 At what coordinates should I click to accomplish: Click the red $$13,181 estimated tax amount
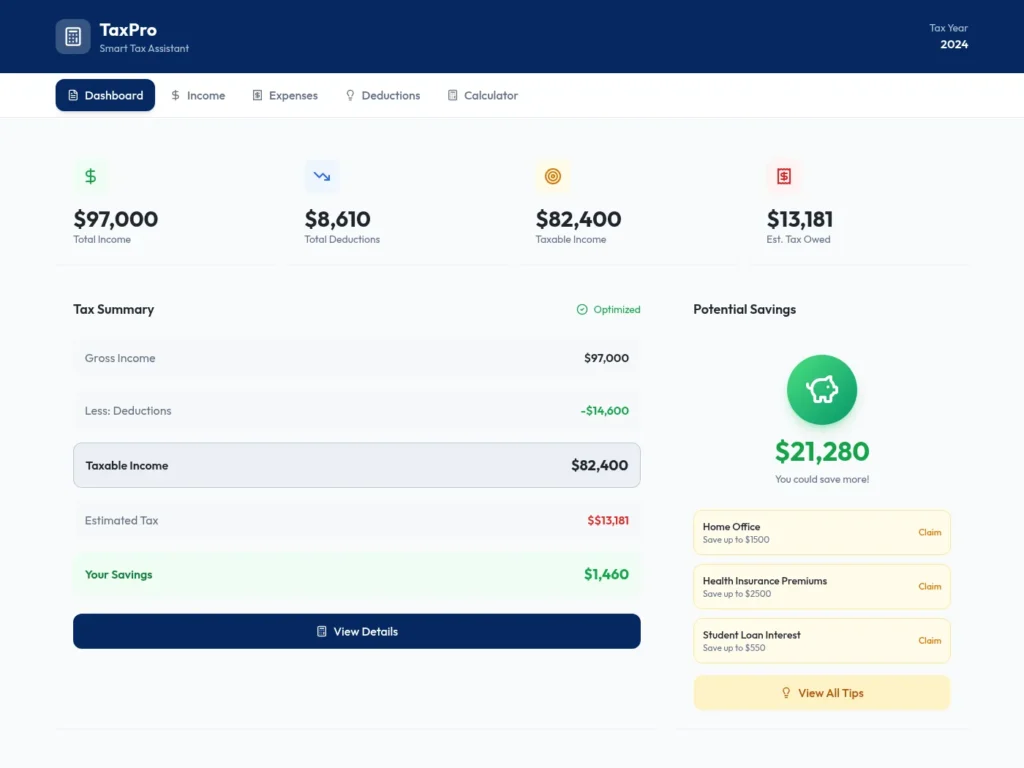pos(608,520)
